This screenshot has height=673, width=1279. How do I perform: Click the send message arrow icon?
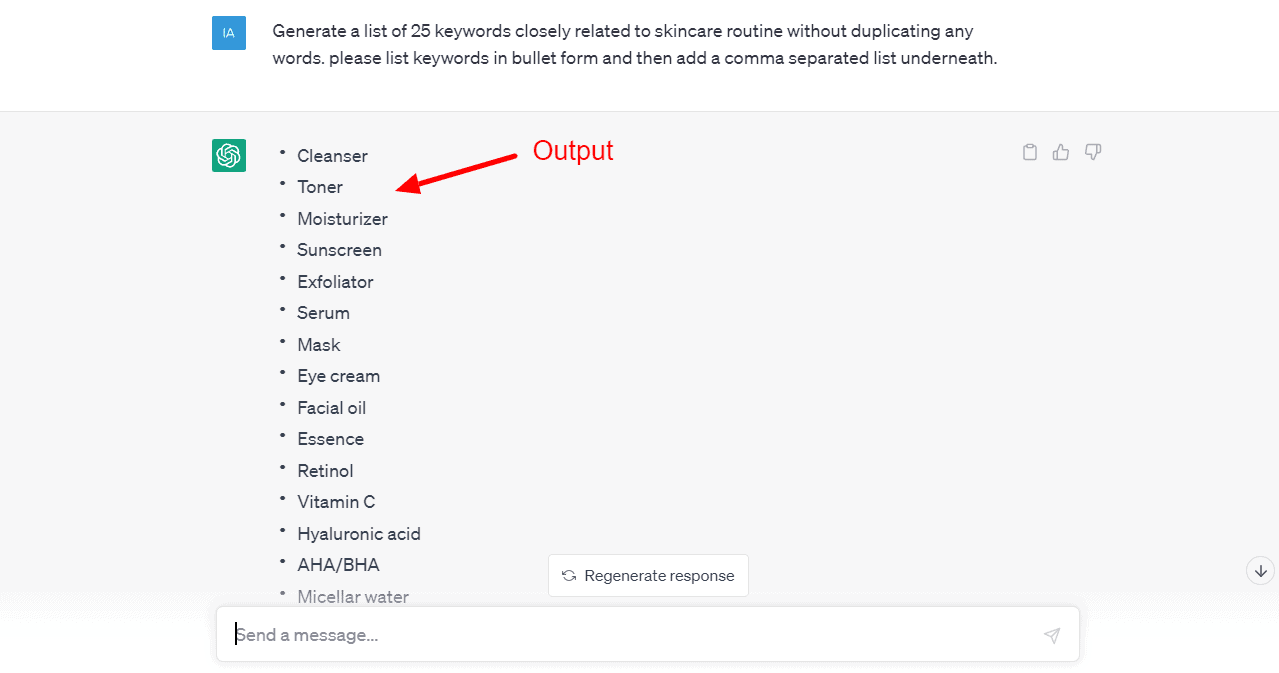[1051, 635]
